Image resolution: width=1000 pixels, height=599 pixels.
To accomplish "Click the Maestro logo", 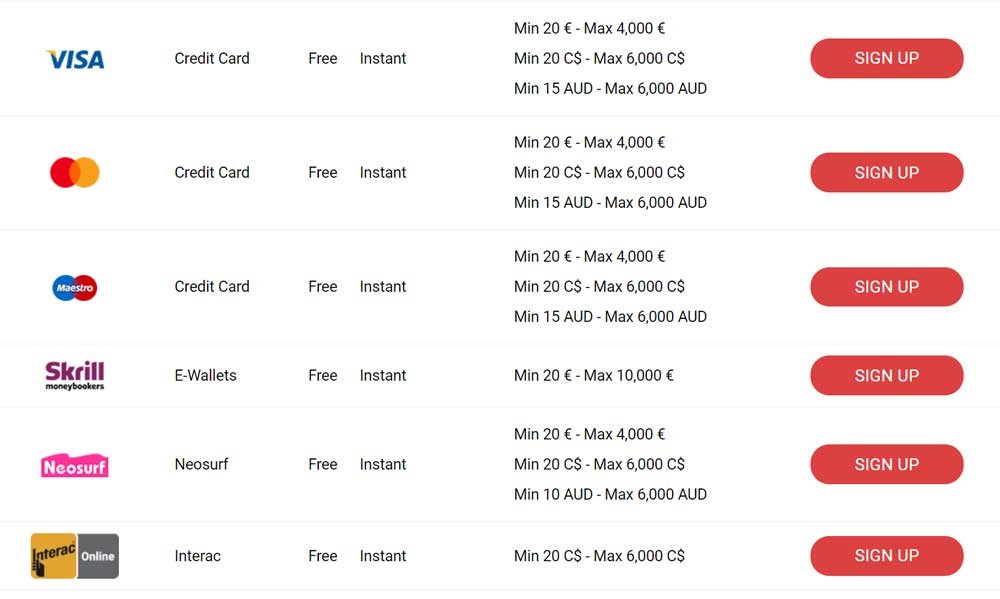I will (75, 288).
